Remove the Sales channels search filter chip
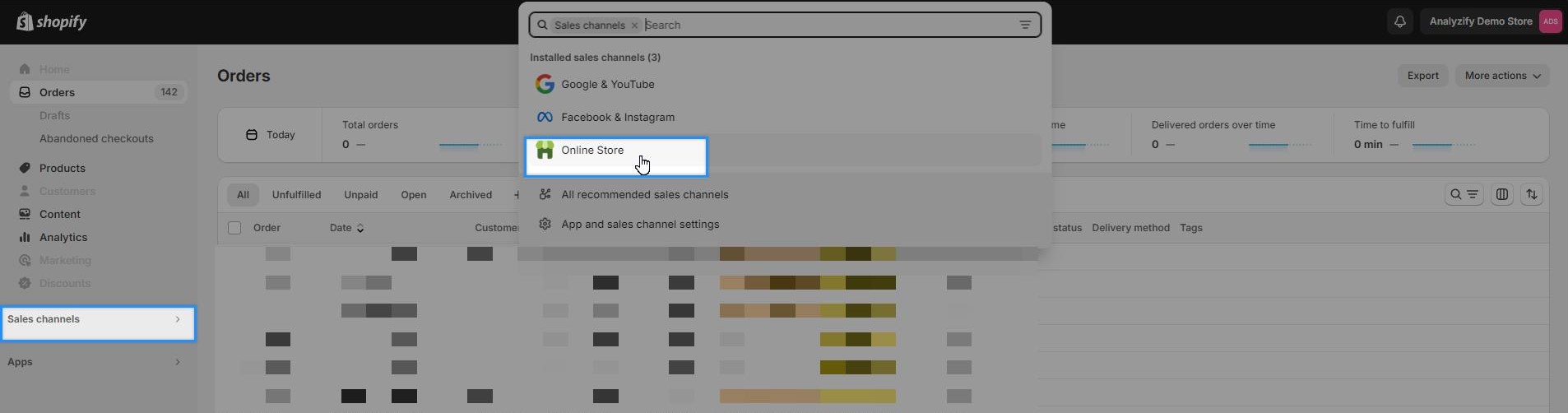Image resolution: width=1568 pixels, height=413 pixels. click(x=634, y=26)
